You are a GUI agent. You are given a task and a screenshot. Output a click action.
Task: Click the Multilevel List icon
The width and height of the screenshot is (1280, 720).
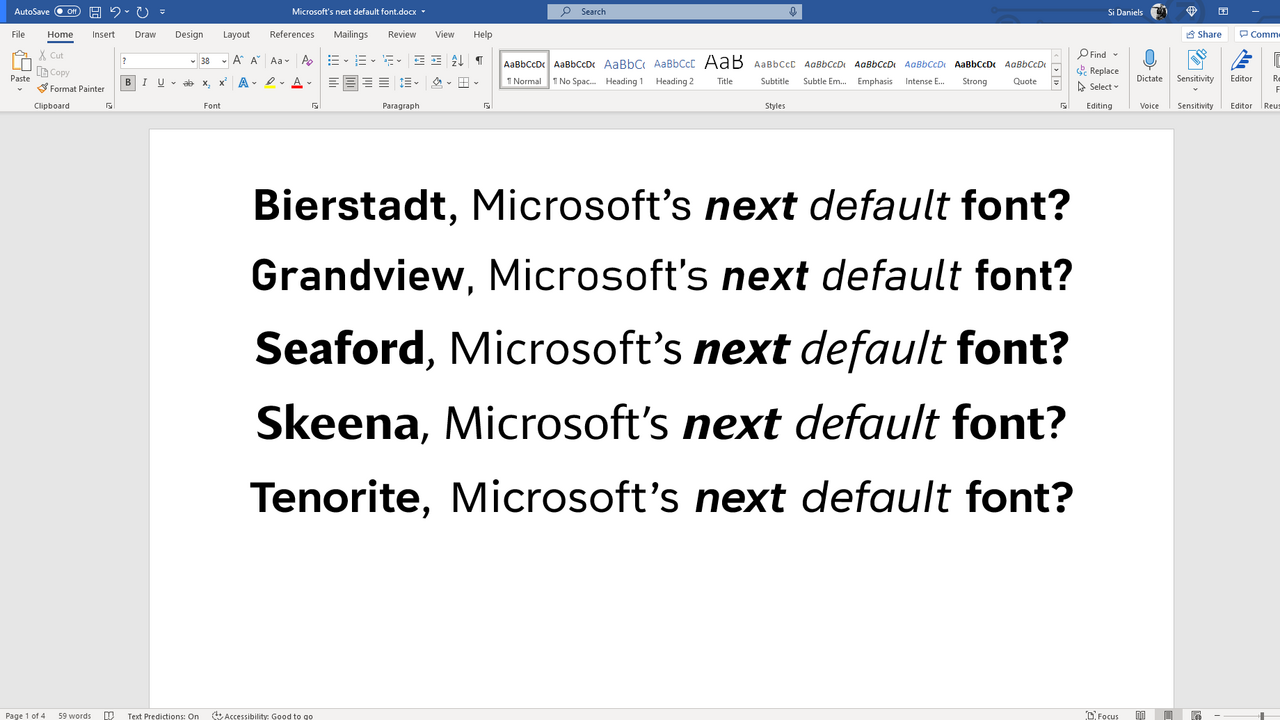click(x=386, y=61)
